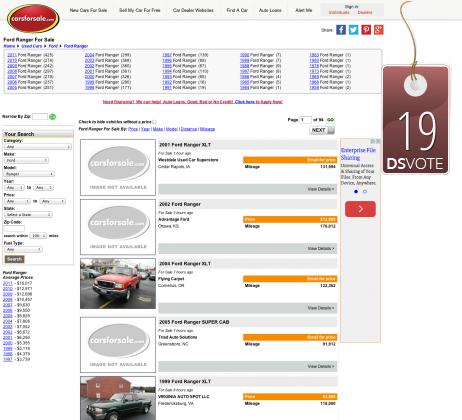The image size is (462, 420).
Task: Click green Go icon beside Narrow By Zip
Action: pyautogui.click(x=52, y=117)
